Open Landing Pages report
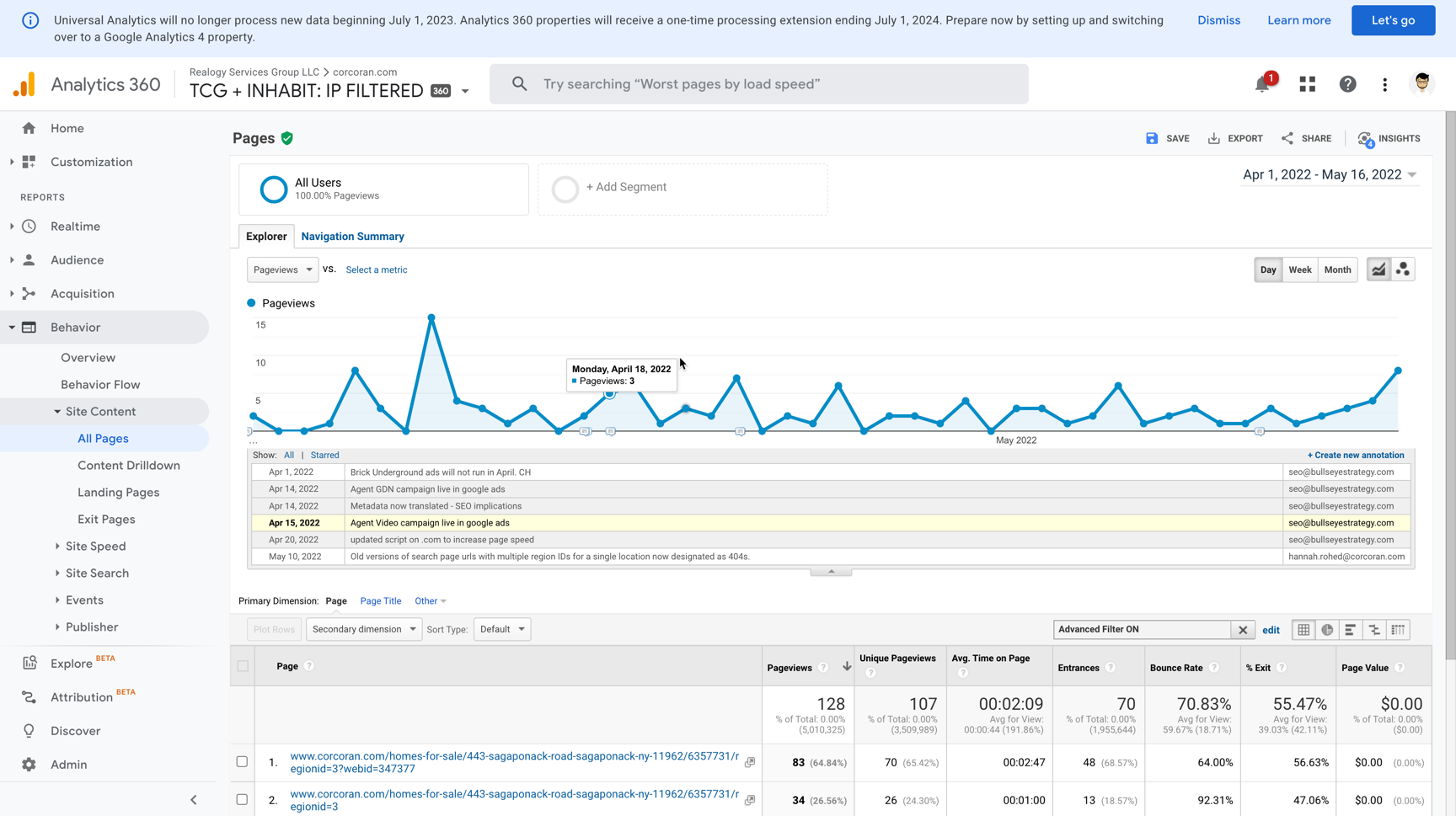This screenshot has width=1456, height=816. point(118,492)
